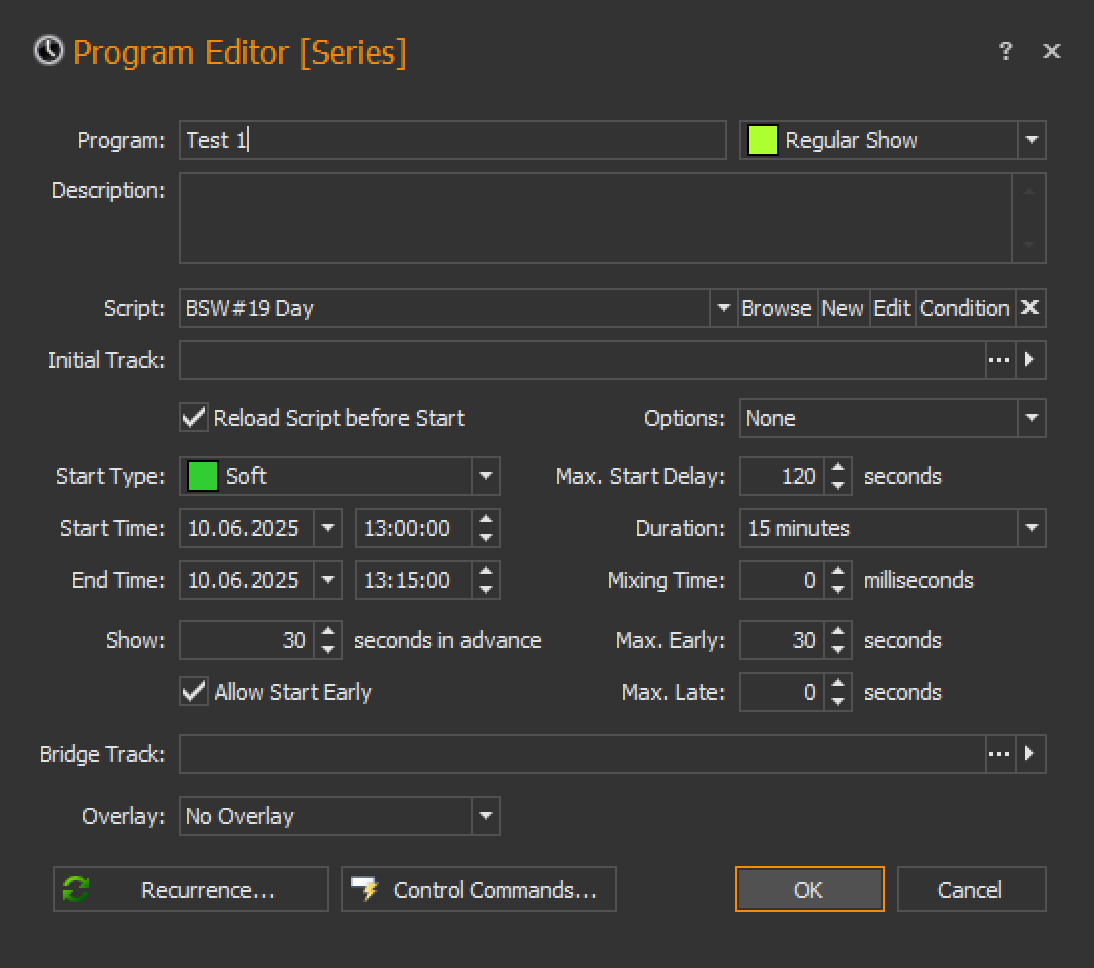Confirm the program with OK
The image size is (1094, 968).
click(809, 889)
